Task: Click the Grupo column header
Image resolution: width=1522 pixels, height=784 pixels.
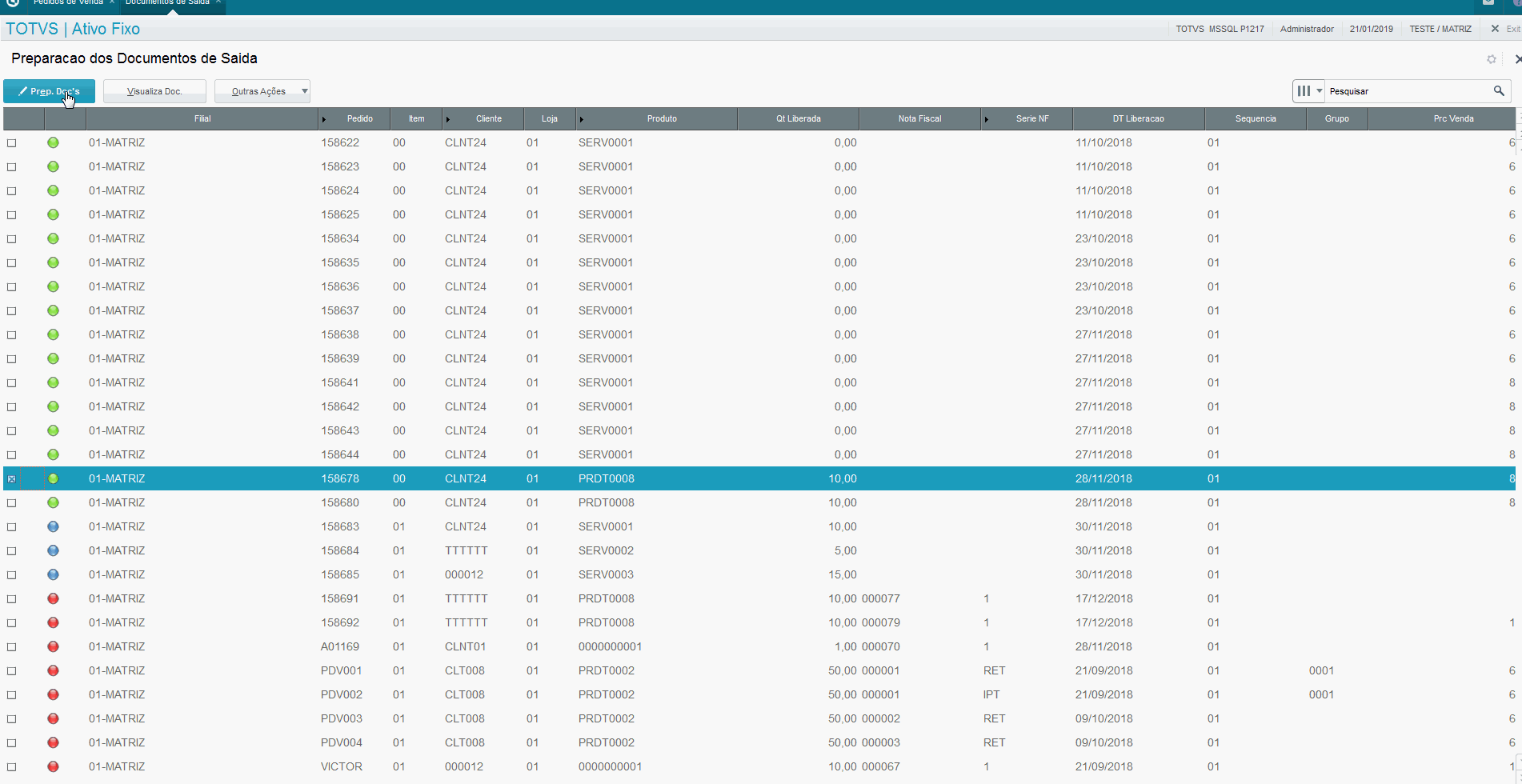Action: point(1336,118)
